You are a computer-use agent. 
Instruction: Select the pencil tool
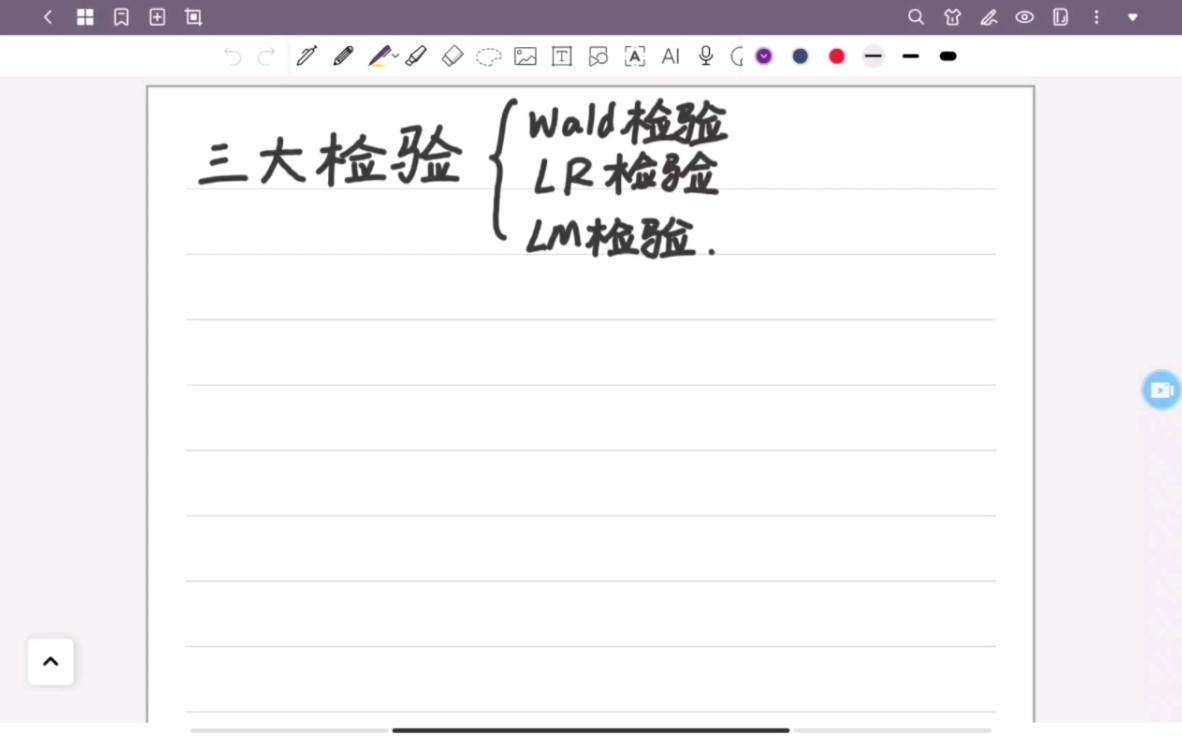pos(343,56)
